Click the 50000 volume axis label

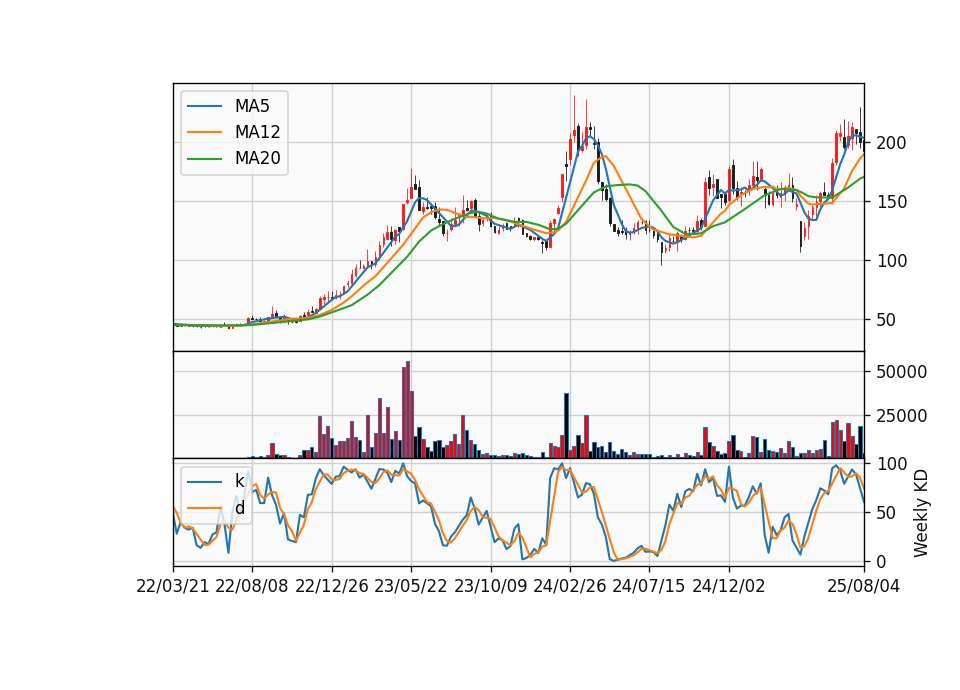901,372
